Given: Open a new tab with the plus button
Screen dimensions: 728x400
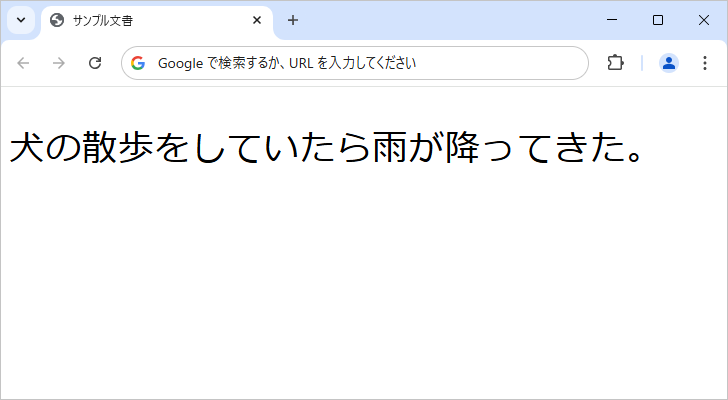Looking at the screenshot, I should coord(293,20).
